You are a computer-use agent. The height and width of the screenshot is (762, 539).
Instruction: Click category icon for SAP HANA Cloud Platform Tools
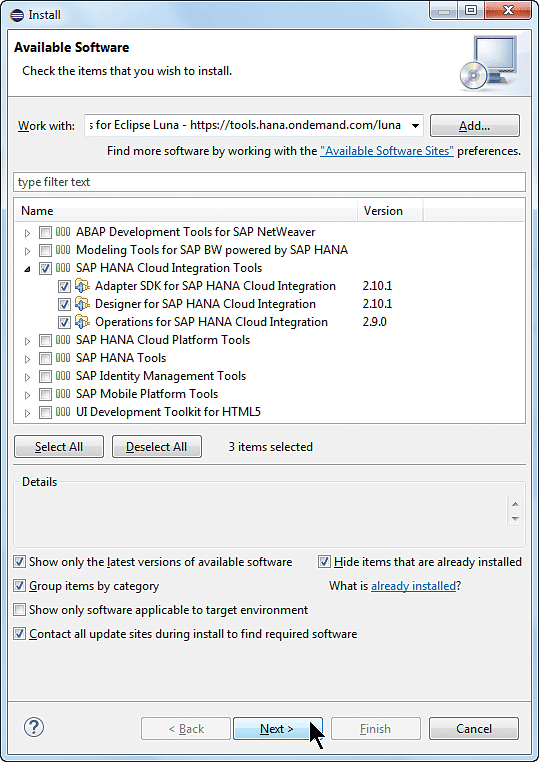(63, 340)
